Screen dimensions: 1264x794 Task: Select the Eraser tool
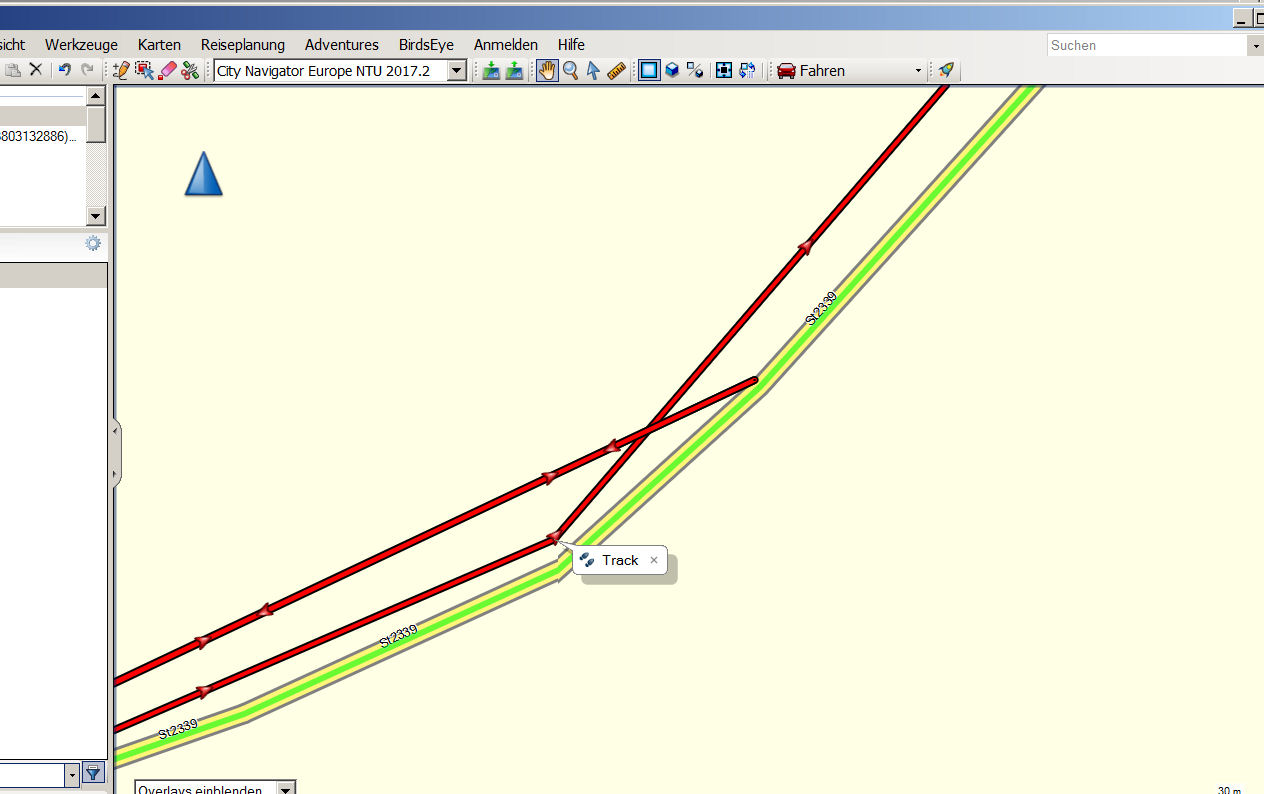coord(167,70)
